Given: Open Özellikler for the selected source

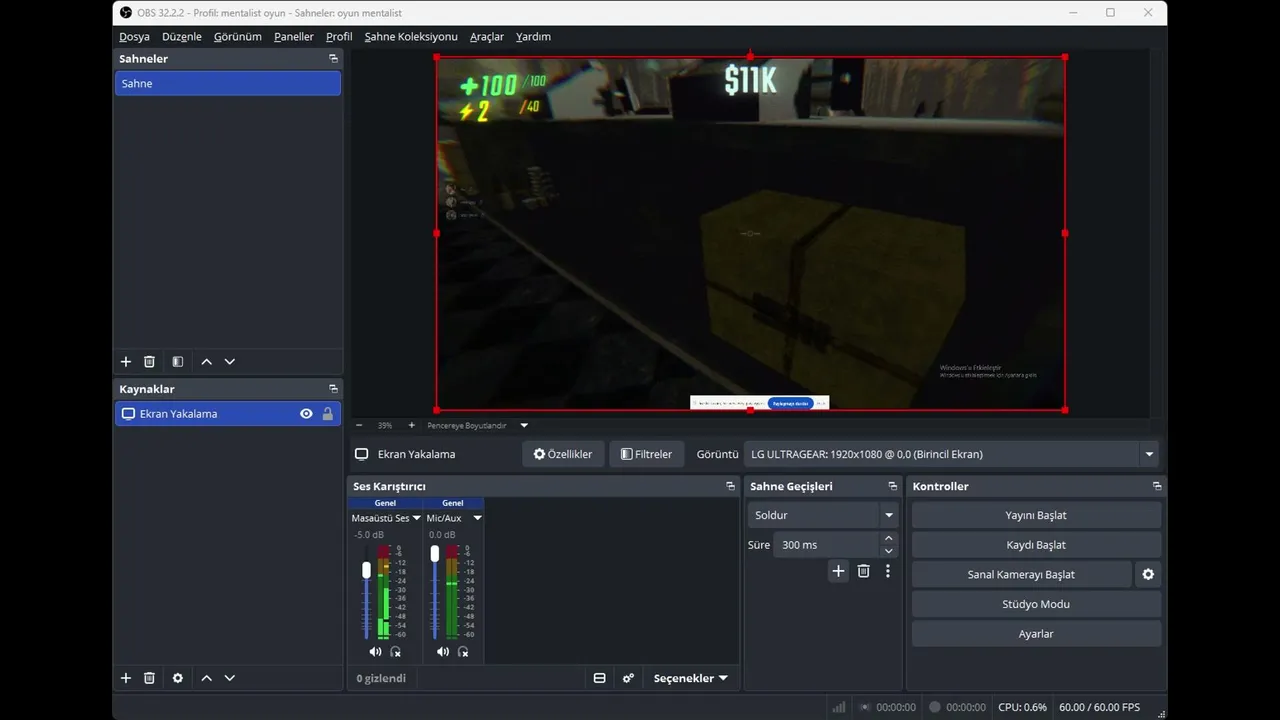Looking at the screenshot, I should pyautogui.click(x=563, y=454).
